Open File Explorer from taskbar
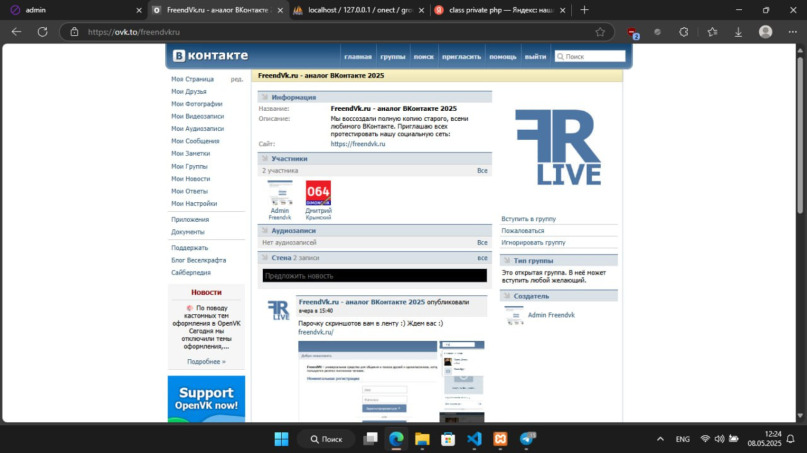 [422, 439]
